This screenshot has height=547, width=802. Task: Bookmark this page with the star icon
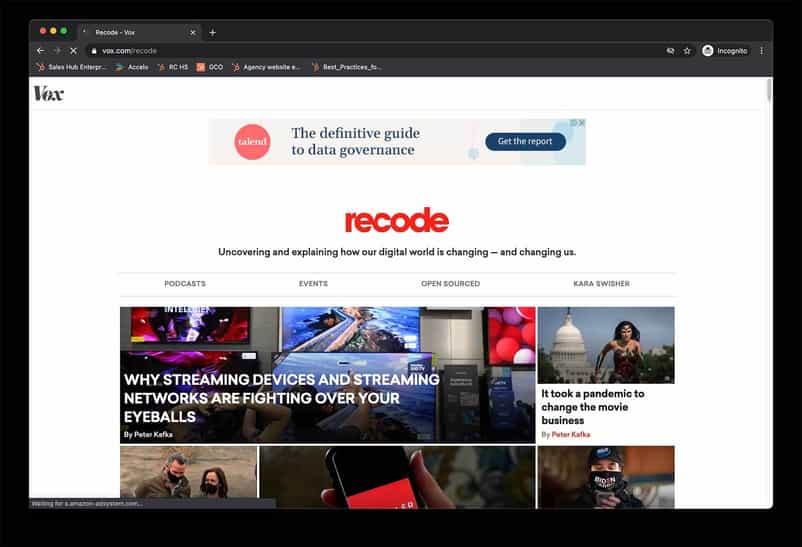(x=687, y=51)
